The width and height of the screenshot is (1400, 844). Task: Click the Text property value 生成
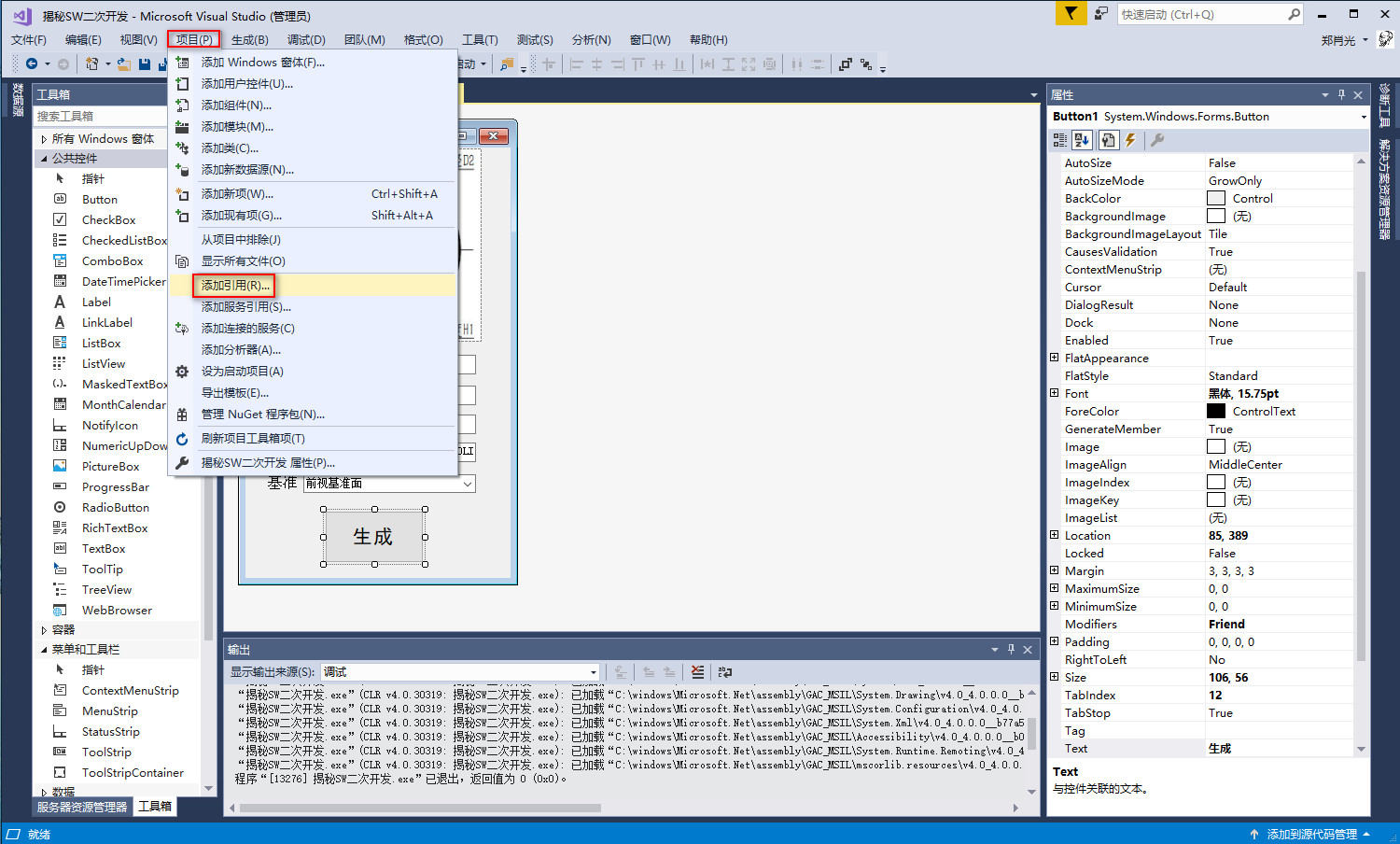(1279, 748)
